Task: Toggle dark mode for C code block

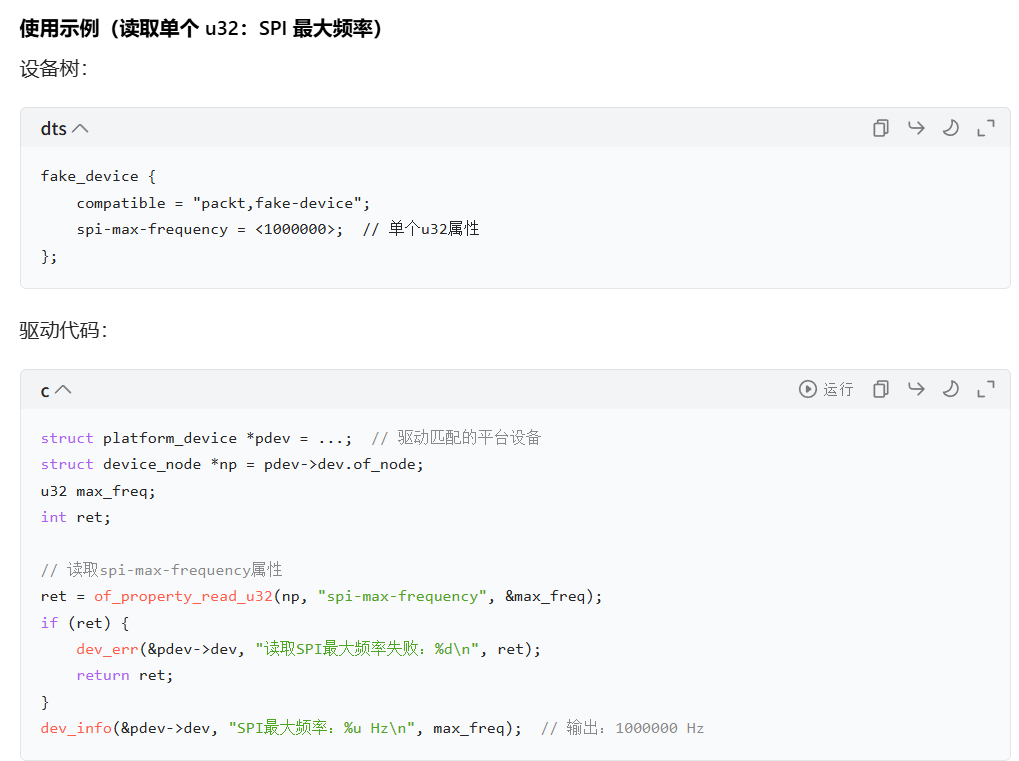Action: coord(951,389)
